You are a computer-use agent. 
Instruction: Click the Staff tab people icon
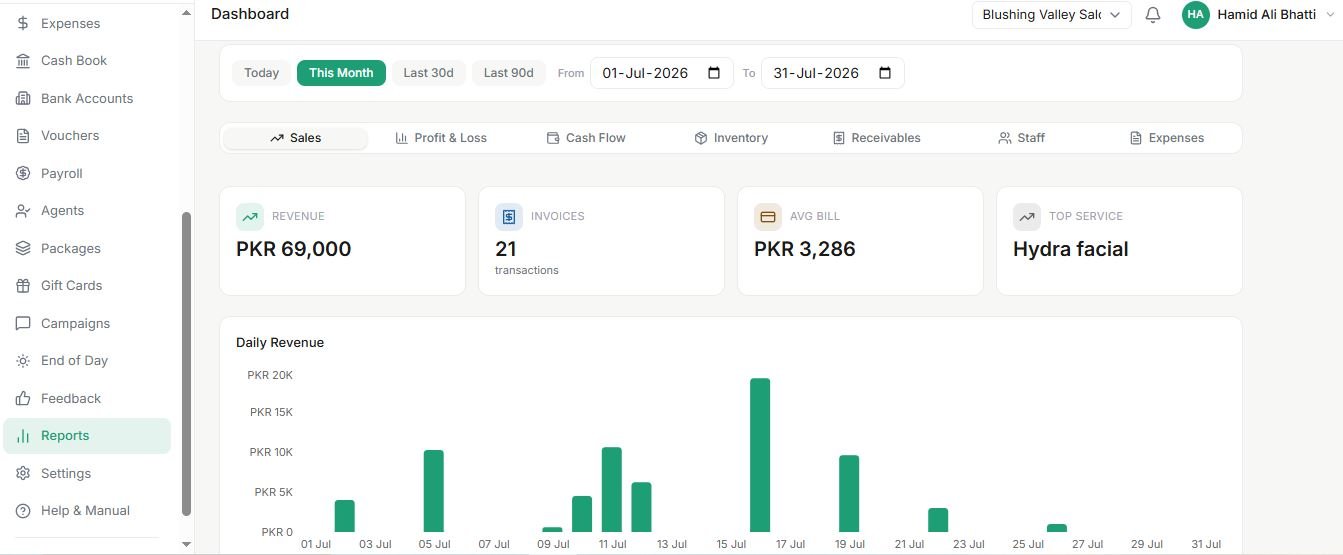pos(1005,138)
